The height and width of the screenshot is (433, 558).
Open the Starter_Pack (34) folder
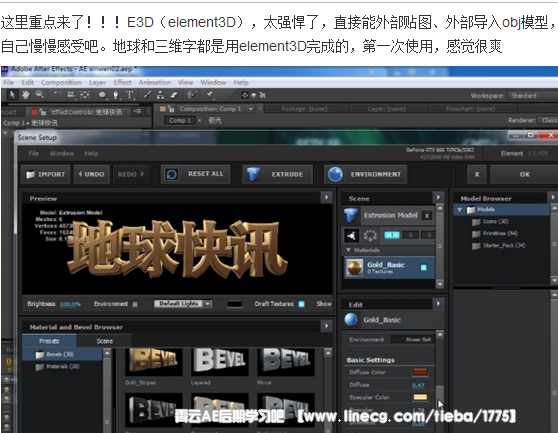click(x=498, y=245)
